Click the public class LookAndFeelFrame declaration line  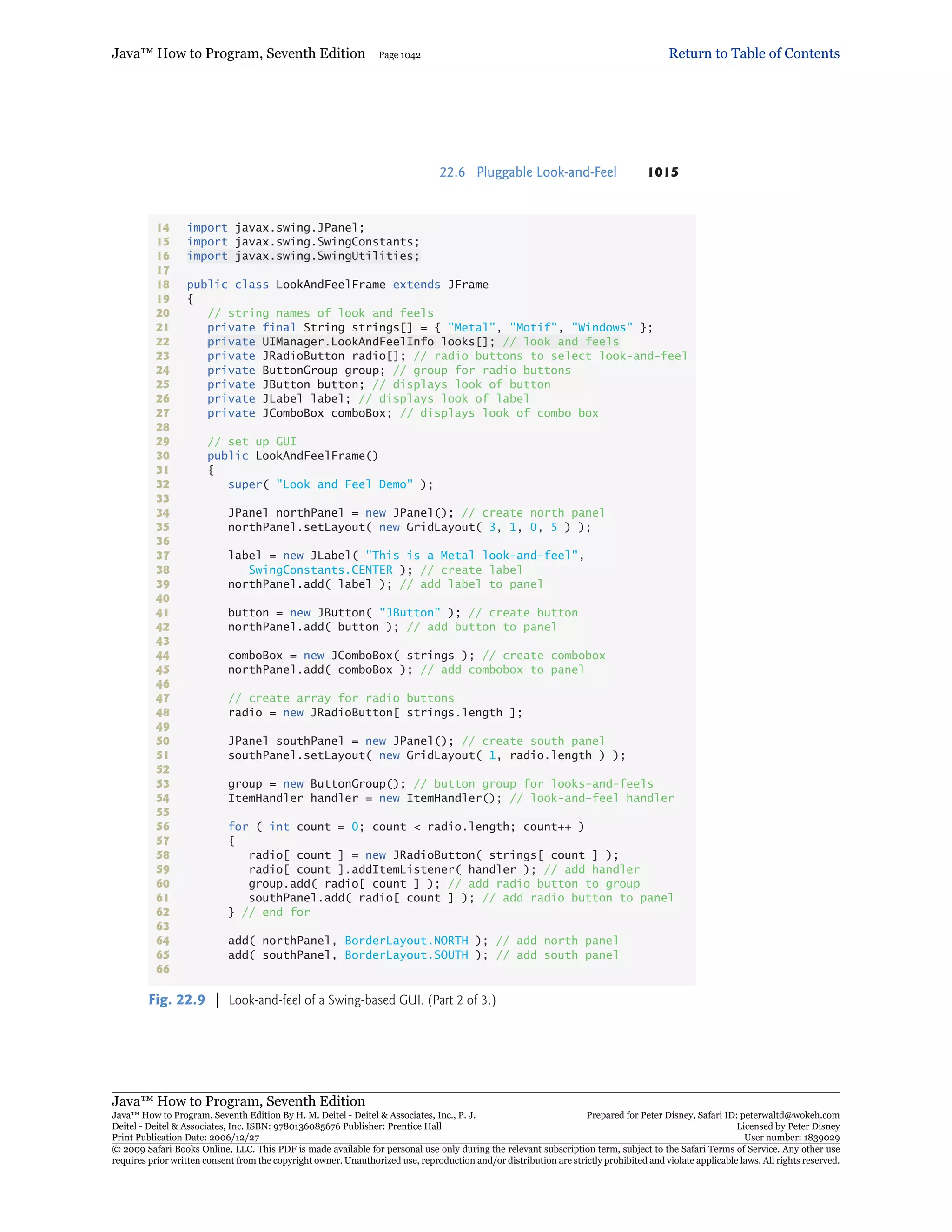(x=337, y=285)
